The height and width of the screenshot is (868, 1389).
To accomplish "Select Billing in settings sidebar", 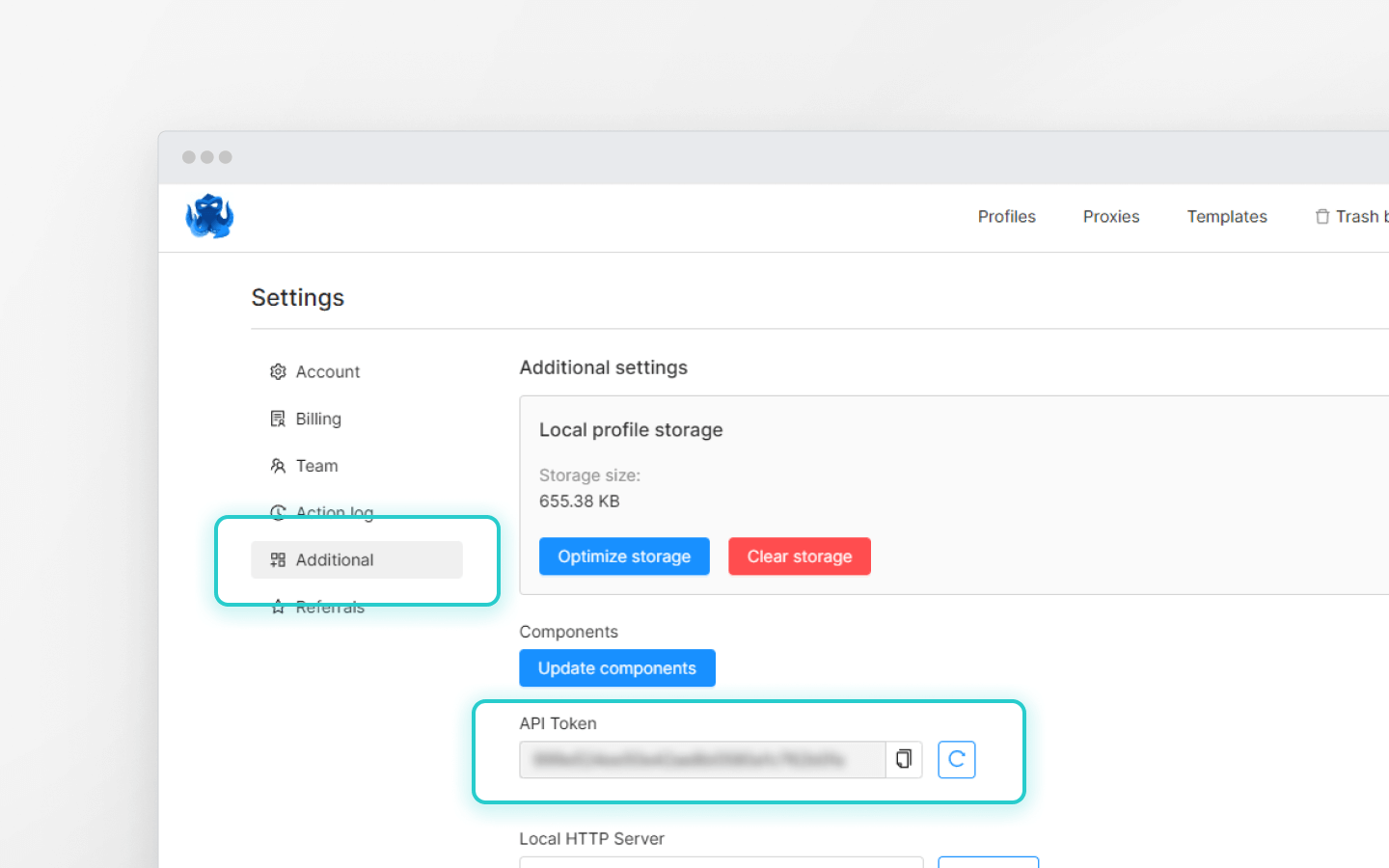I will 357,419.
